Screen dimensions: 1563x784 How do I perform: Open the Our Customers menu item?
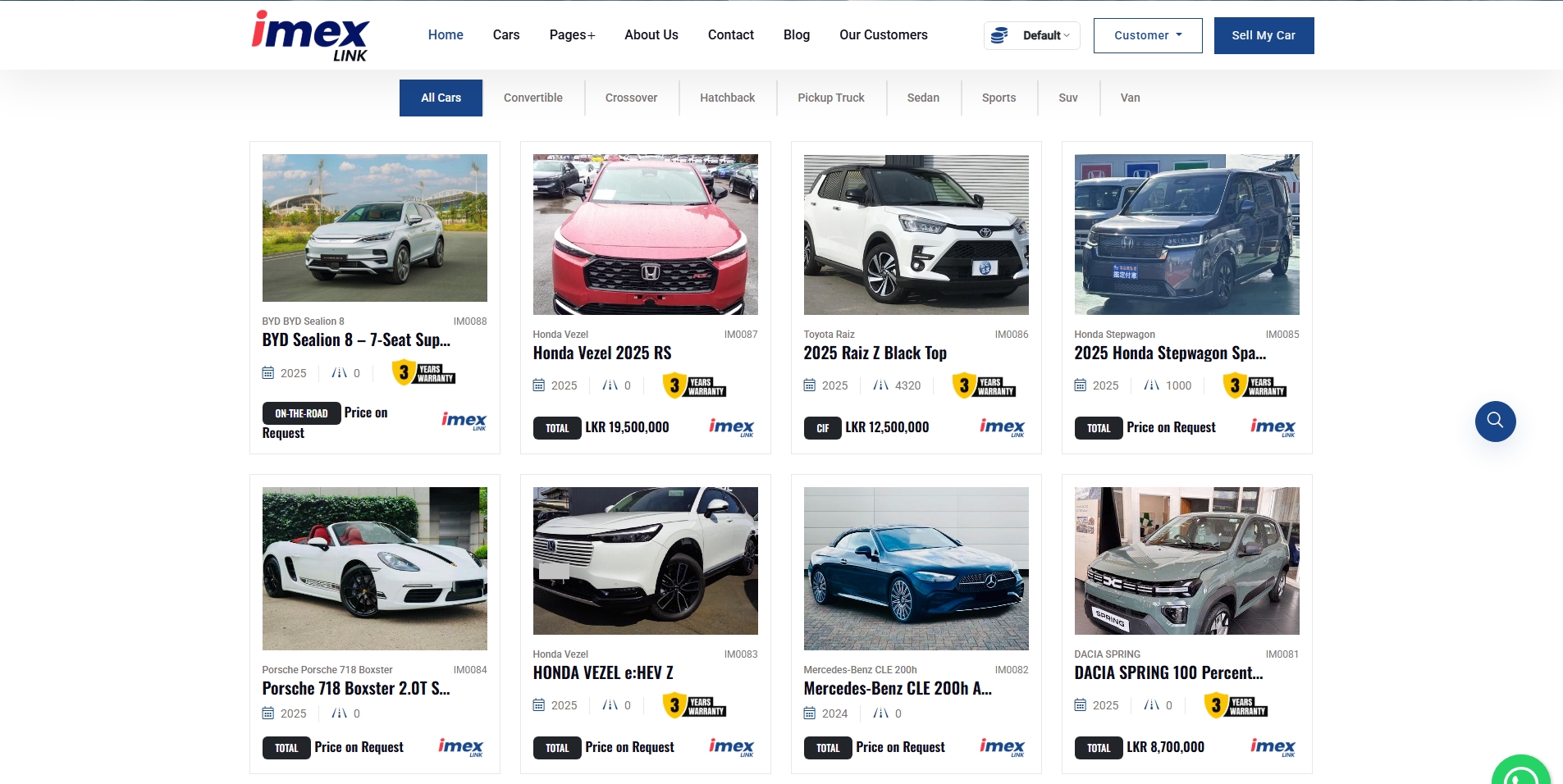click(x=883, y=34)
